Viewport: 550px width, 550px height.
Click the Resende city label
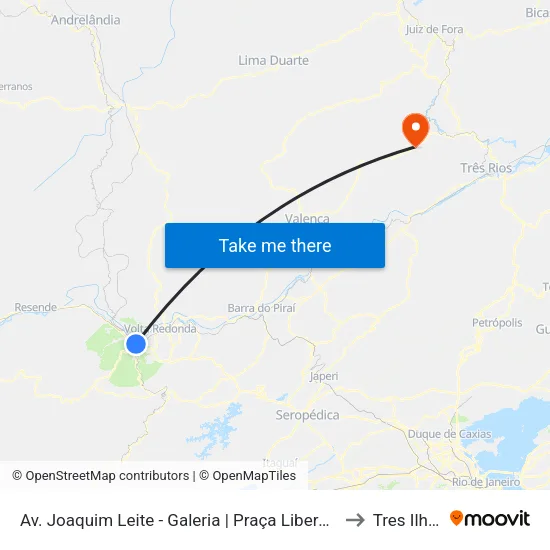pos(35,307)
